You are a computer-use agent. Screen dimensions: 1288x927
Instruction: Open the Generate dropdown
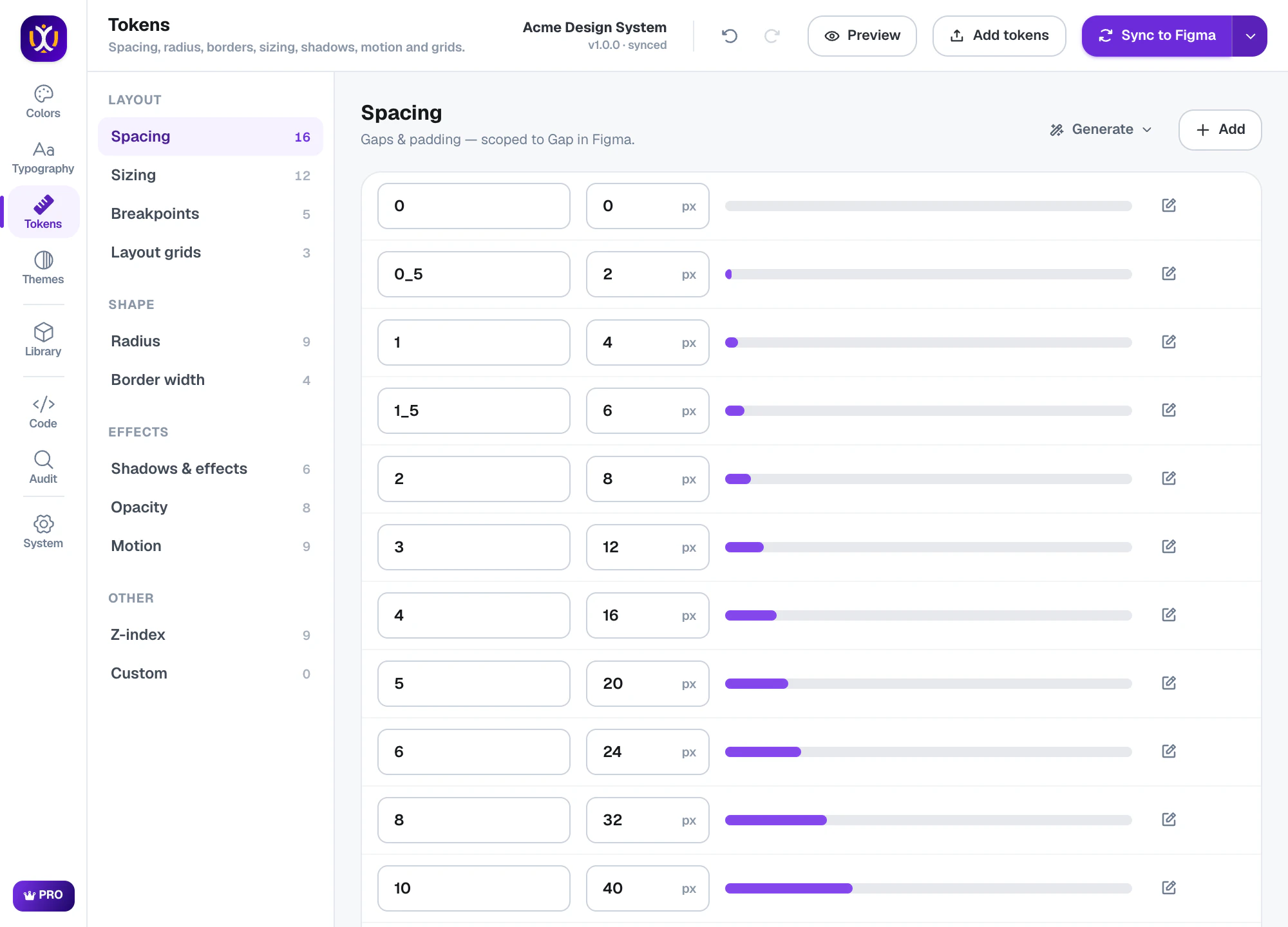[x=1101, y=129]
